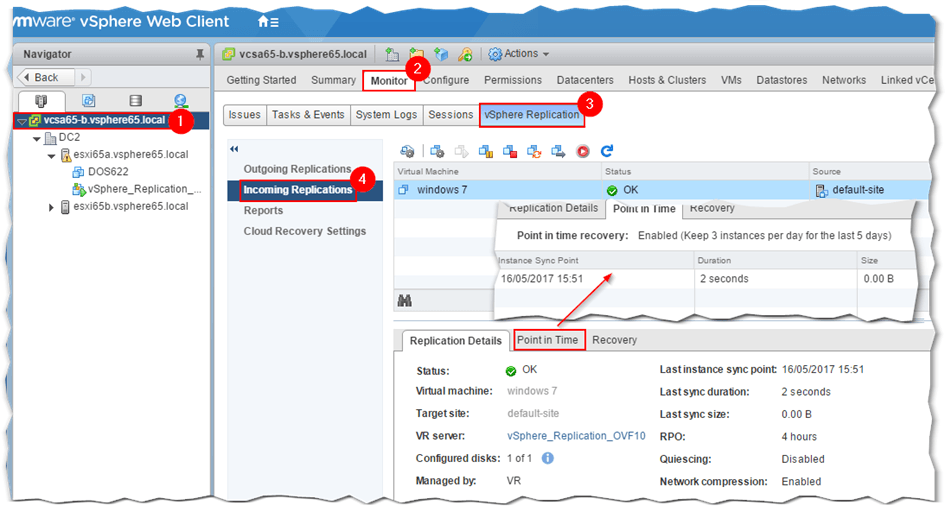Collapse the replication side menu with double-arrow
Viewport: 945px width, 512px height.
click(x=234, y=149)
